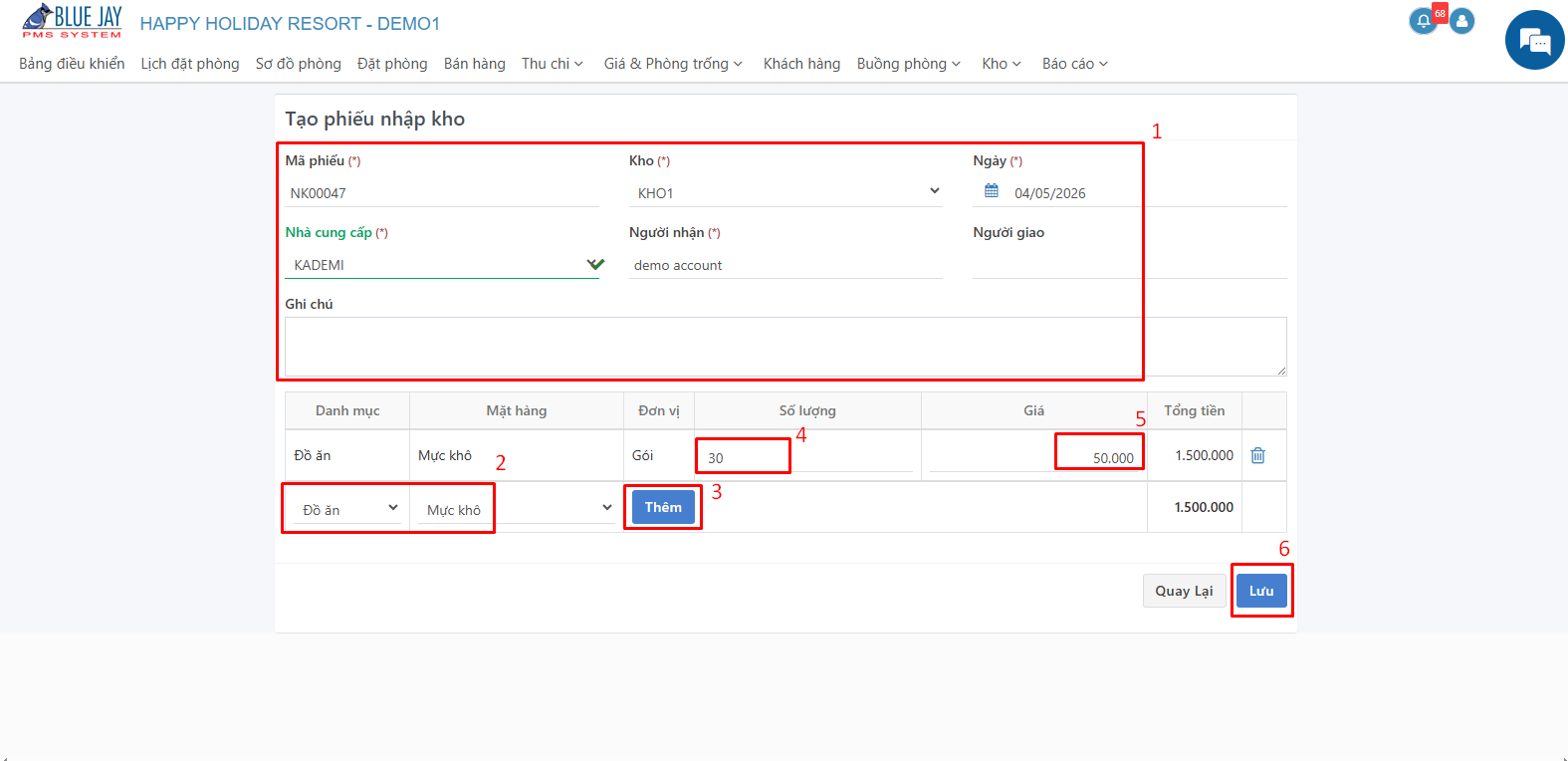Open the notification bell with 68 badge
The width and height of the screenshot is (1568, 761).
pyautogui.click(x=1424, y=21)
